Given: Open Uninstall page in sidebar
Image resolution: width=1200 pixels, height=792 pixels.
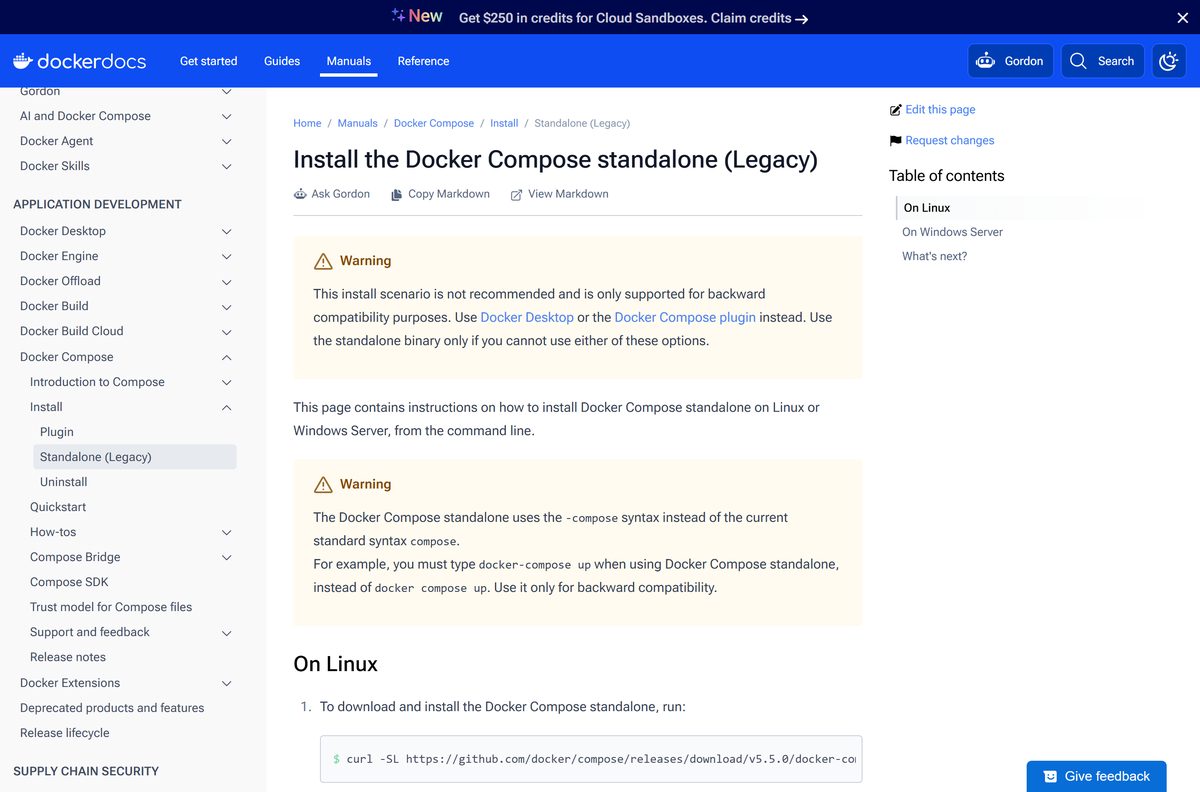Looking at the screenshot, I should tap(64, 482).
